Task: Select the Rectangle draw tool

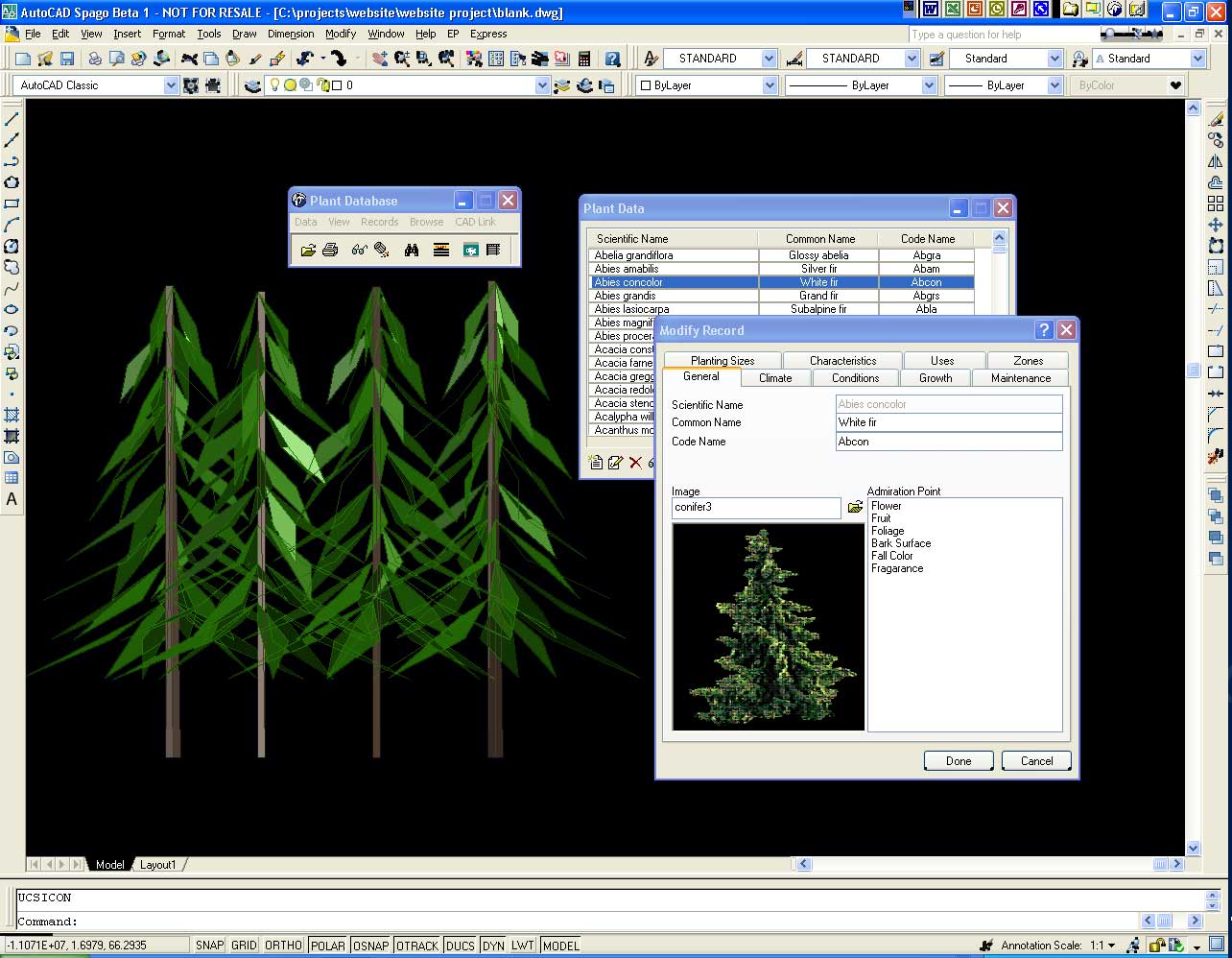Action: click(x=12, y=204)
